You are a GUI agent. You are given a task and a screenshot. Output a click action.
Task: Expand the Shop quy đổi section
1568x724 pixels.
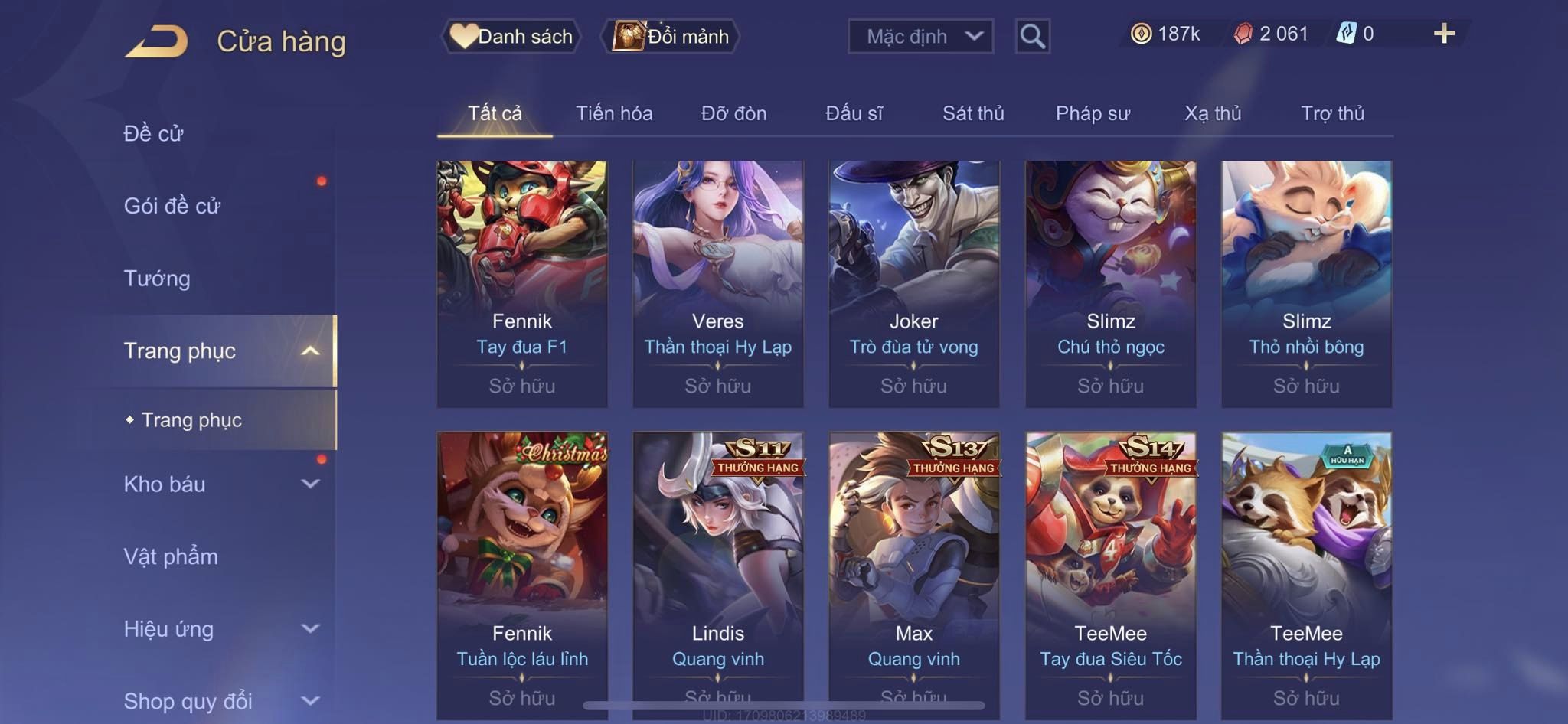pos(310,700)
